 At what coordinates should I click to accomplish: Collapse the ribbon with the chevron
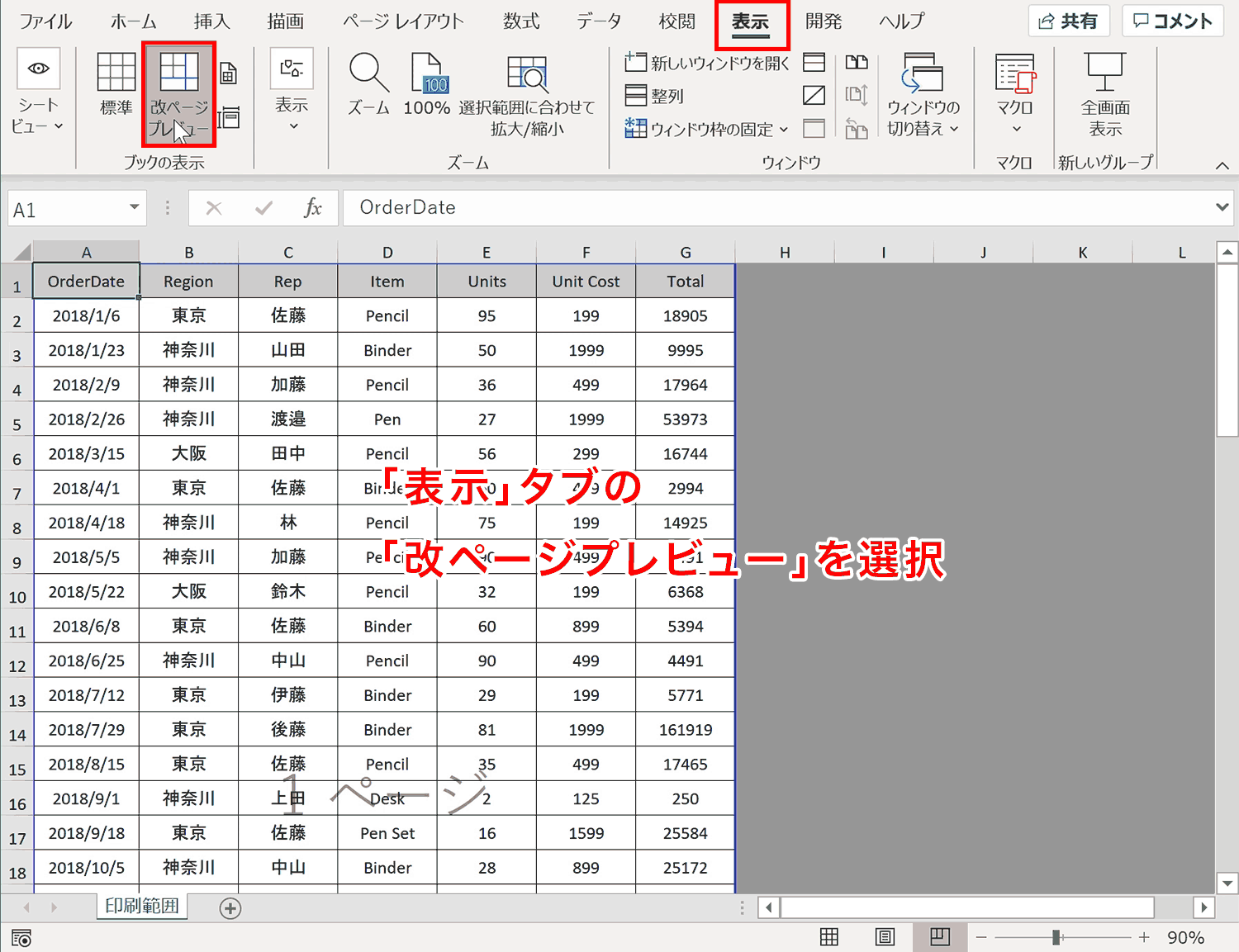tap(1222, 165)
